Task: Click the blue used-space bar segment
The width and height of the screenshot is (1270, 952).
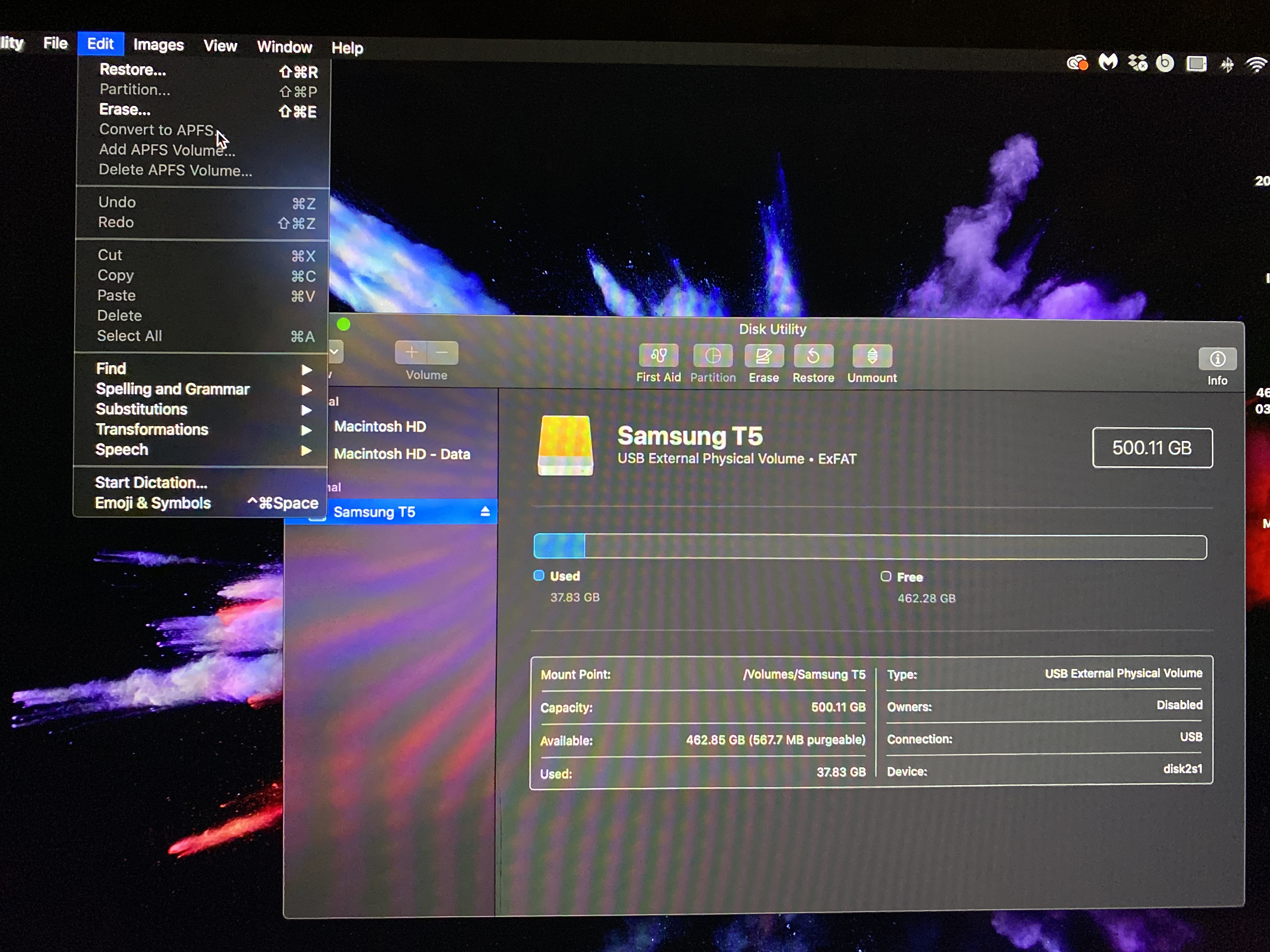Action: tap(559, 546)
